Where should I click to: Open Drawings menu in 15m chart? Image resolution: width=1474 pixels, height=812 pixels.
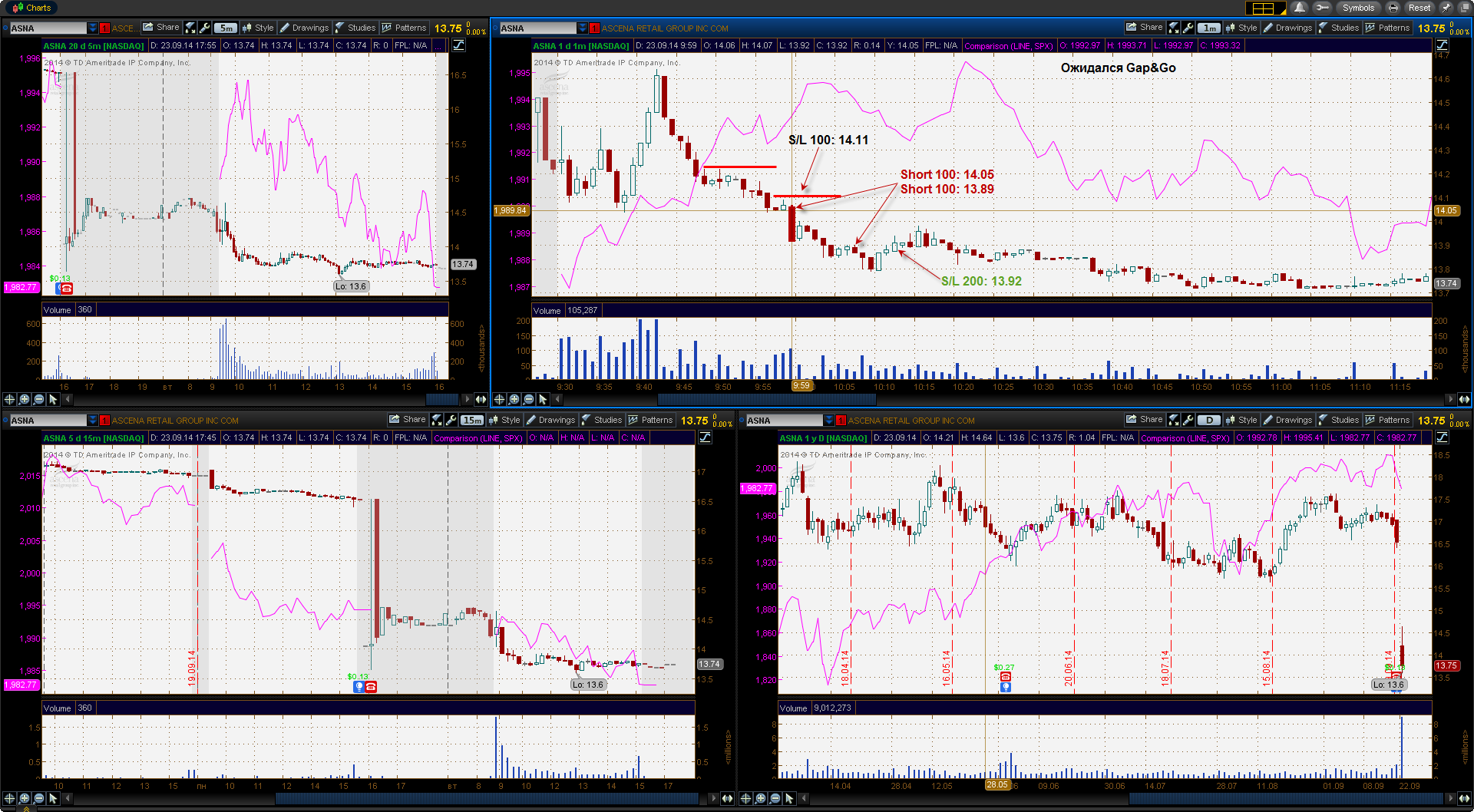click(x=551, y=420)
